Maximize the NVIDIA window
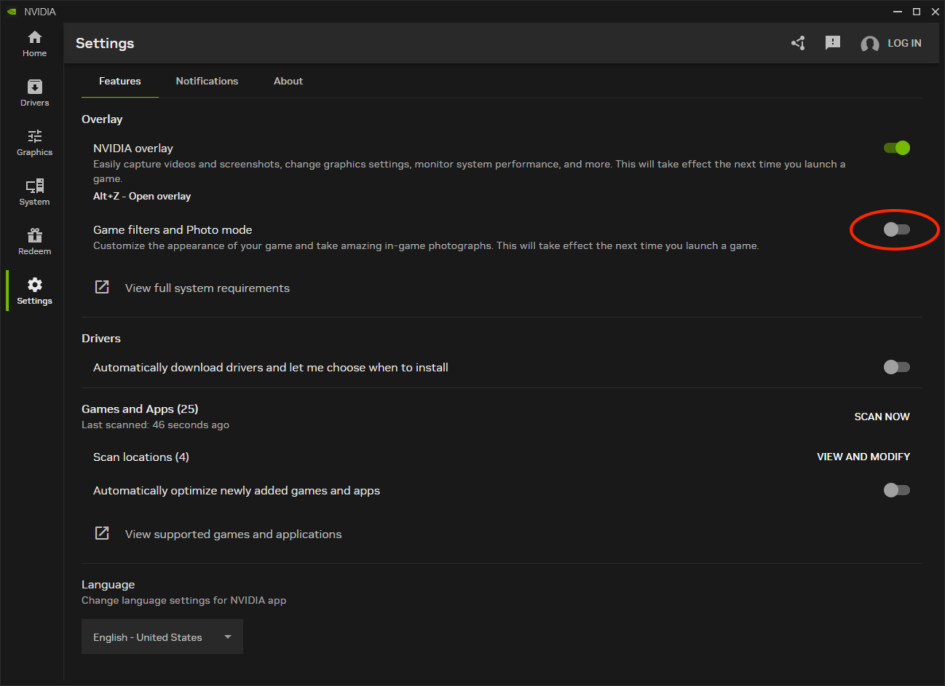Viewport: 945px width, 686px height. pyautogui.click(x=916, y=11)
